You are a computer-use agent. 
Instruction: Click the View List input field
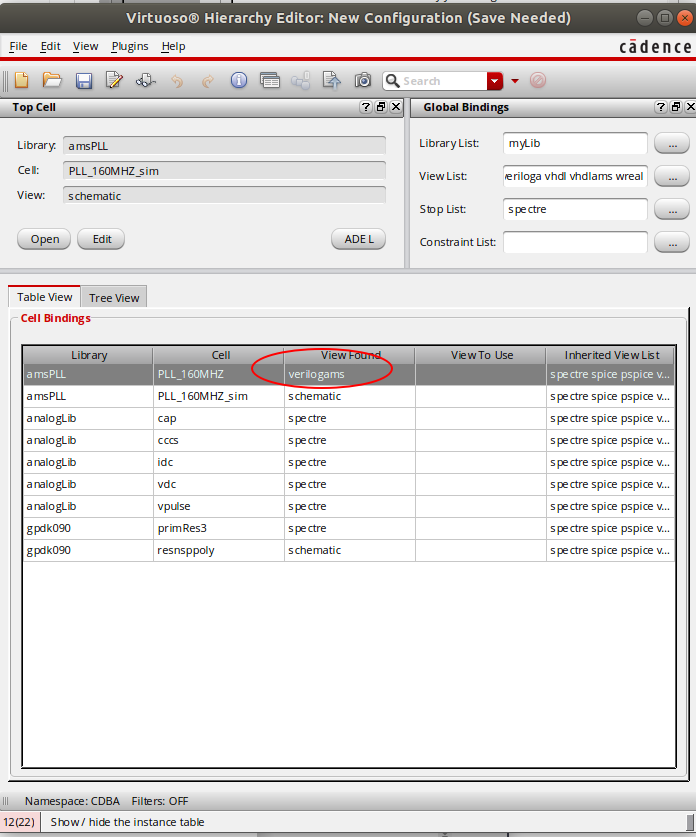[575, 176]
